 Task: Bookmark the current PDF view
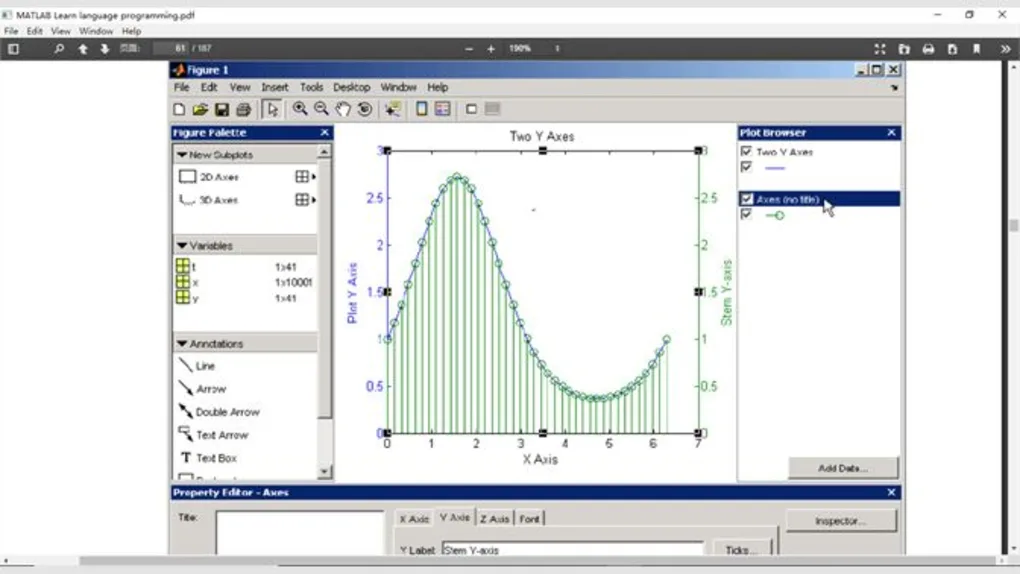coord(976,49)
